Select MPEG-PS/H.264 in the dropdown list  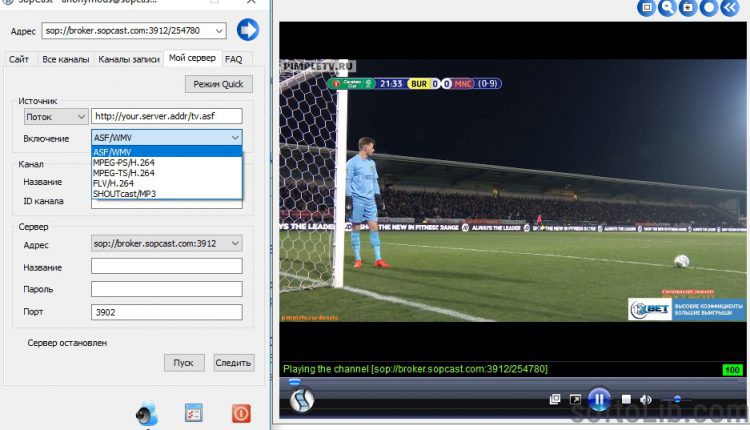[167, 163]
